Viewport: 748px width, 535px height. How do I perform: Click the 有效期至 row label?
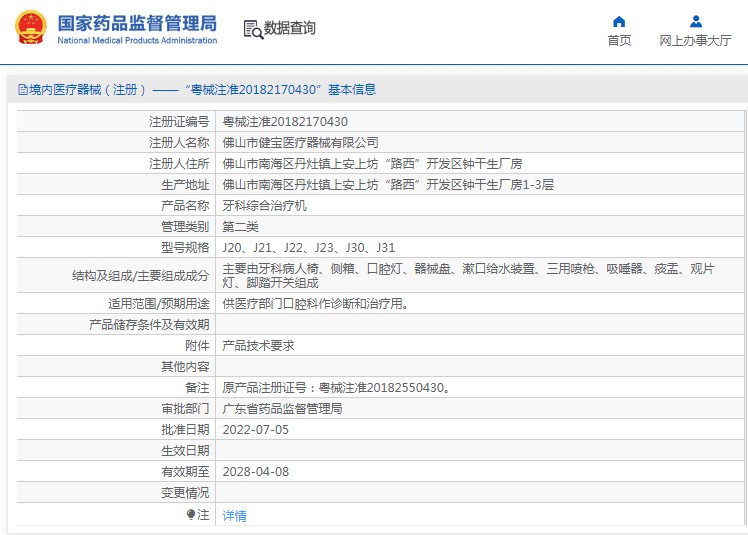(x=185, y=472)
